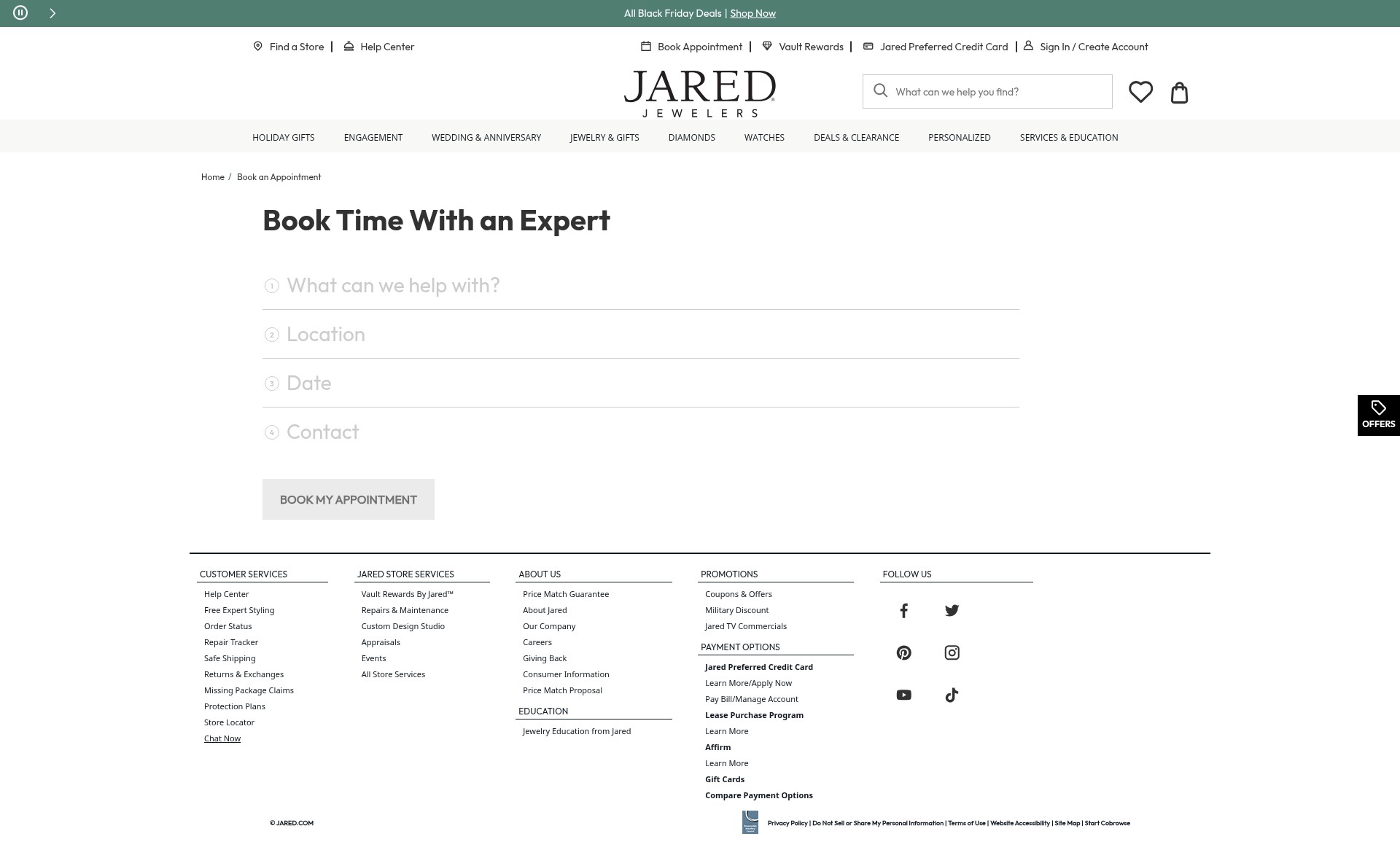Open the Jewelry & Gifts menu
Image resolution: width=1400 pixels, height=858 pixels.
point(604,137)
